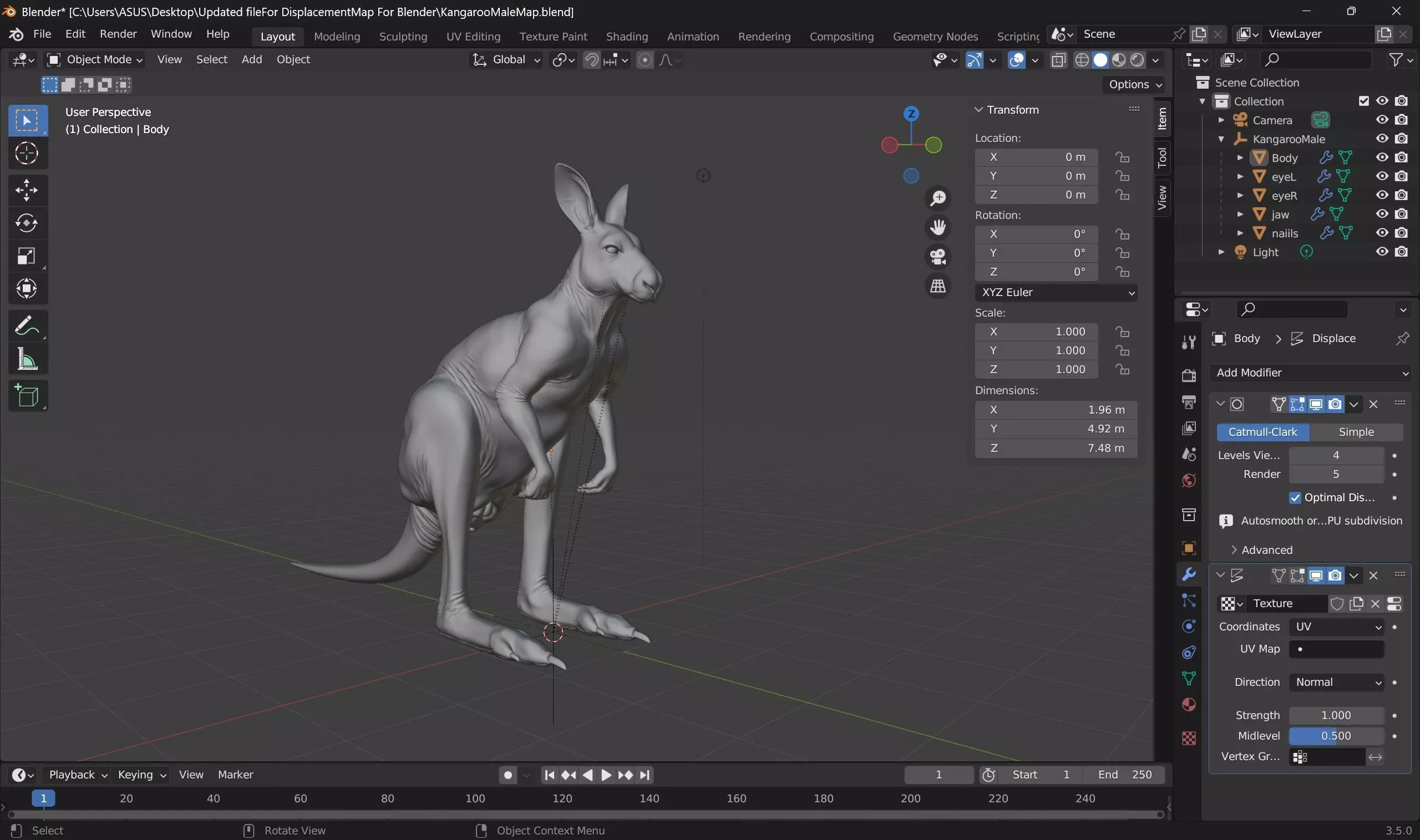Screen dimensions: 1420x840
Task: Select the Catmull-Clark subdivision type
Action: 1262,432
